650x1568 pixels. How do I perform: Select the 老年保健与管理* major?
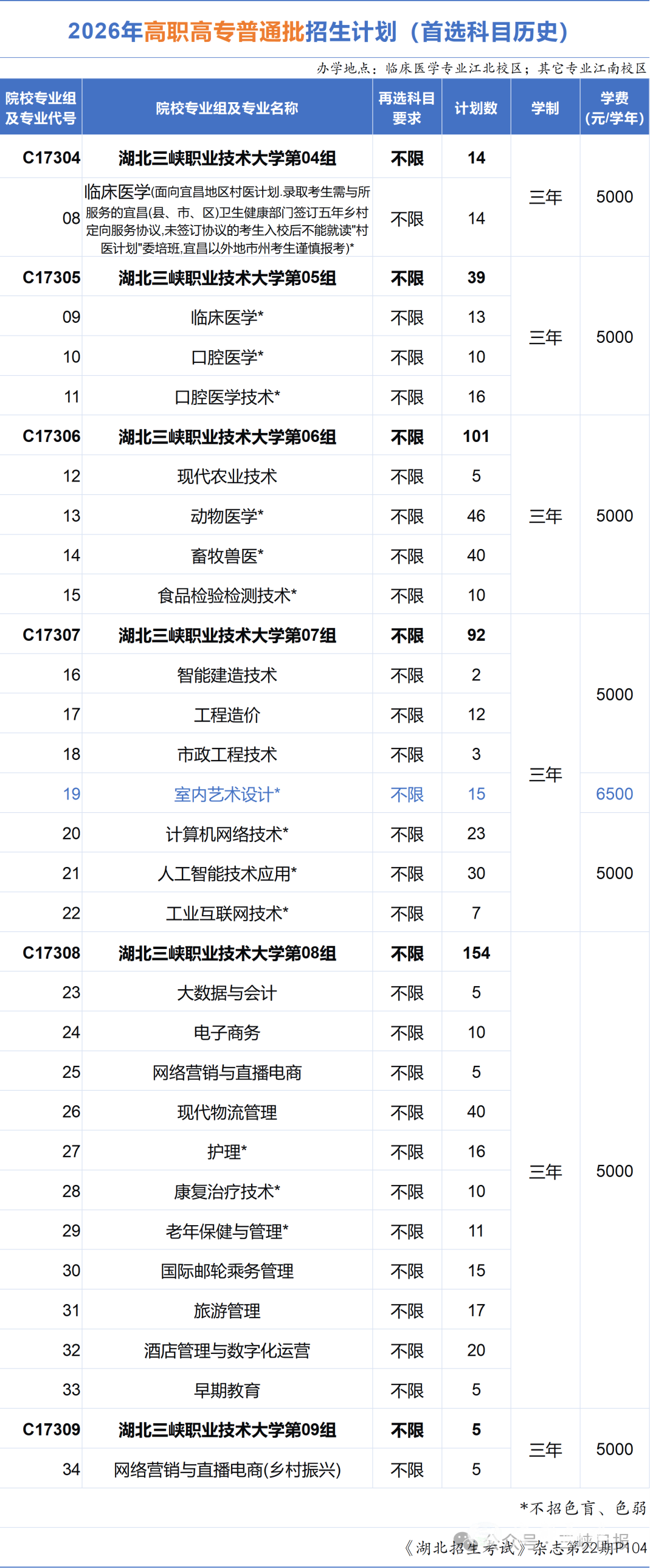coord(227,1231)
